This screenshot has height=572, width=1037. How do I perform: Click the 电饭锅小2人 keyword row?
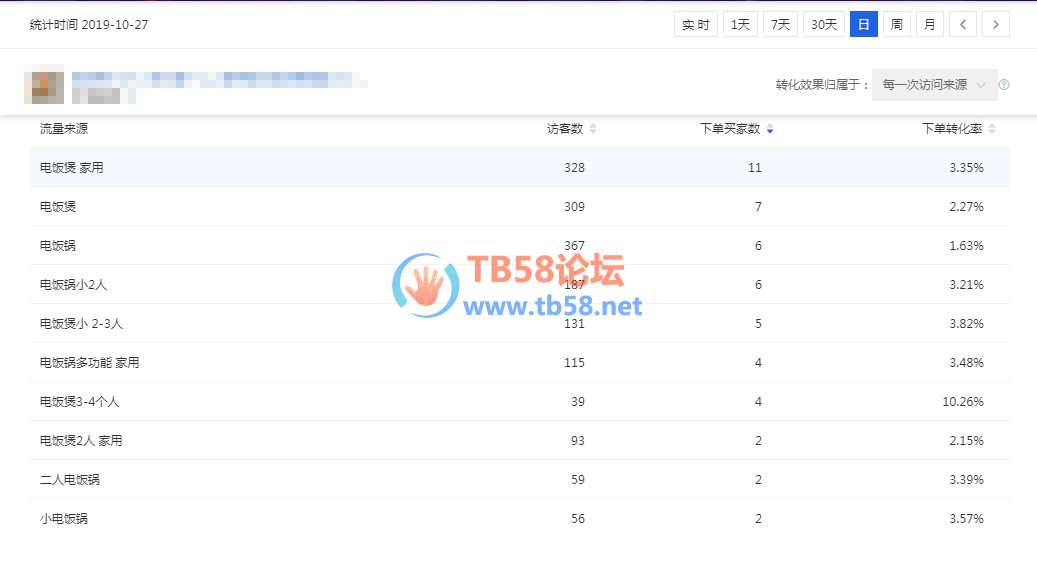[x=74, y=285]
